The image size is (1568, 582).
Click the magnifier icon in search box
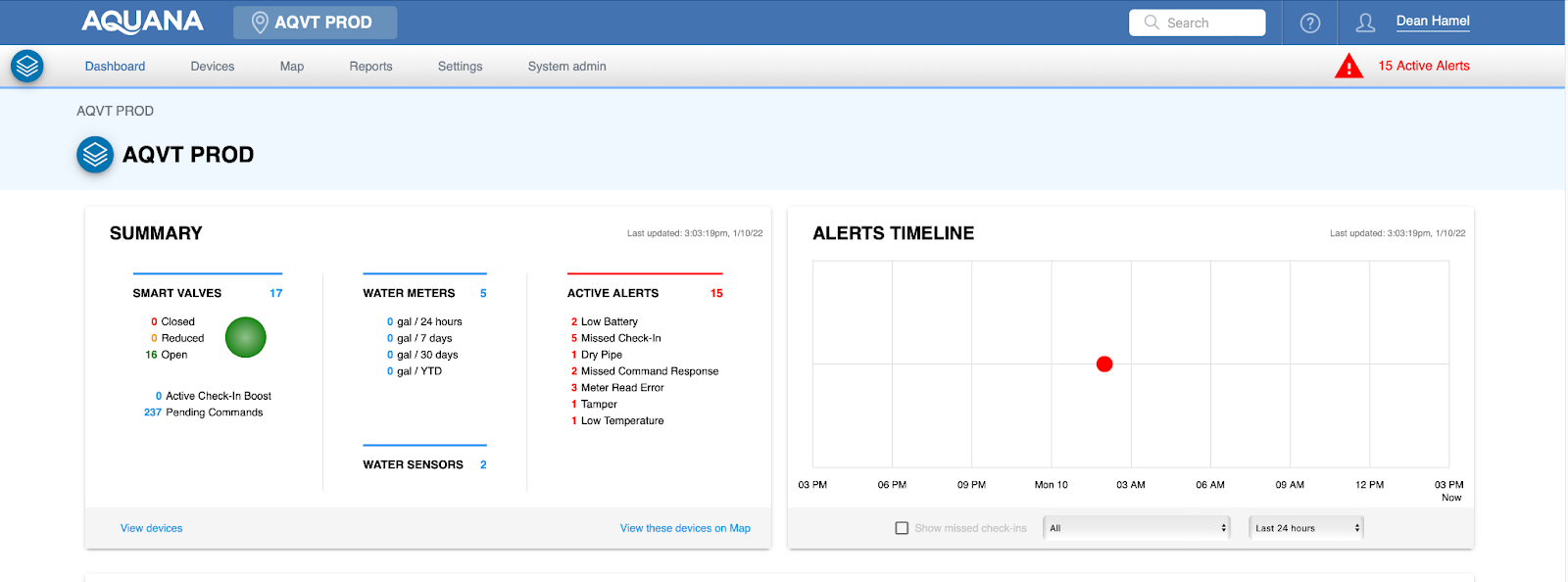pyautogui.click(x=1151, y=23)
